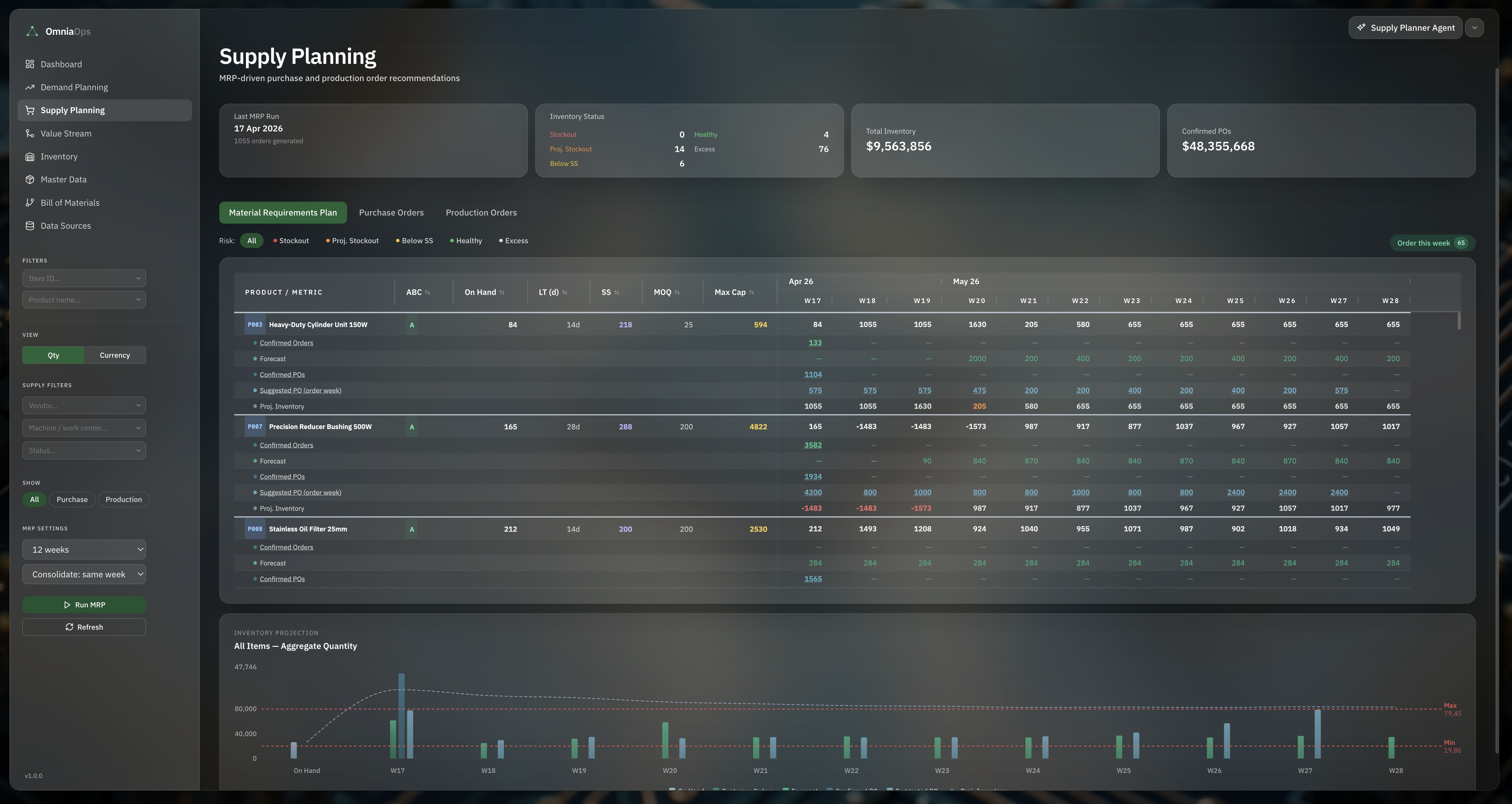Click the On Hand column sort icon
Screen dimensions: 1512x804
pos(502,292)
